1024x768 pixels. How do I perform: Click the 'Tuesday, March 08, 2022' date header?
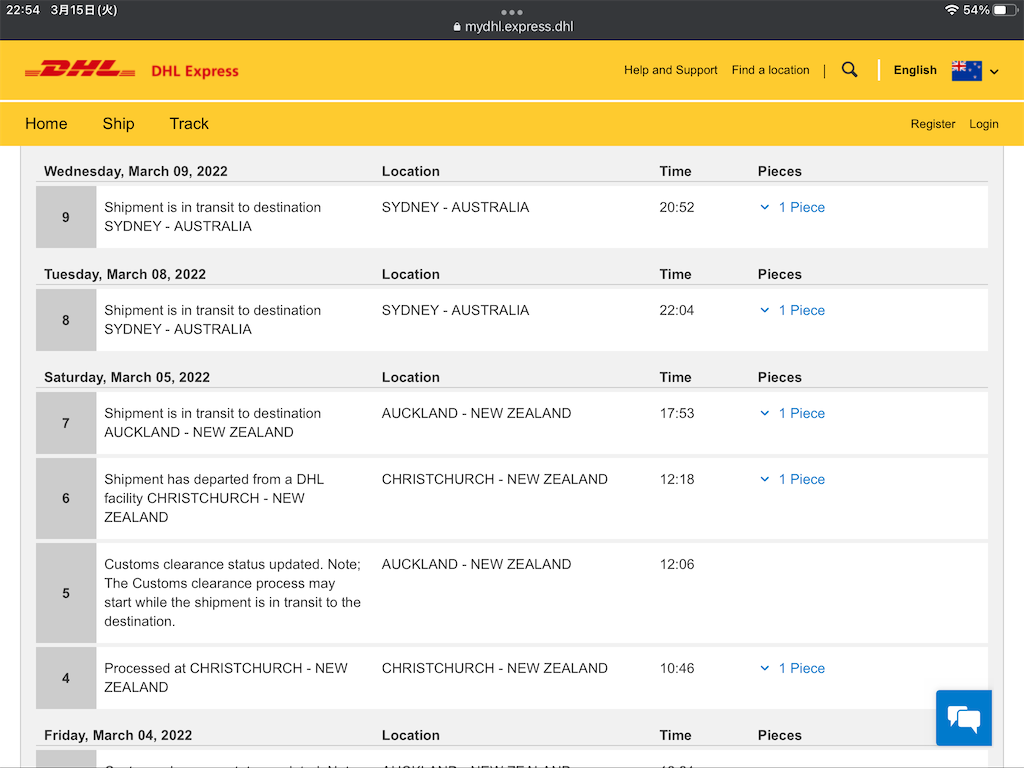tap(125, 274)
